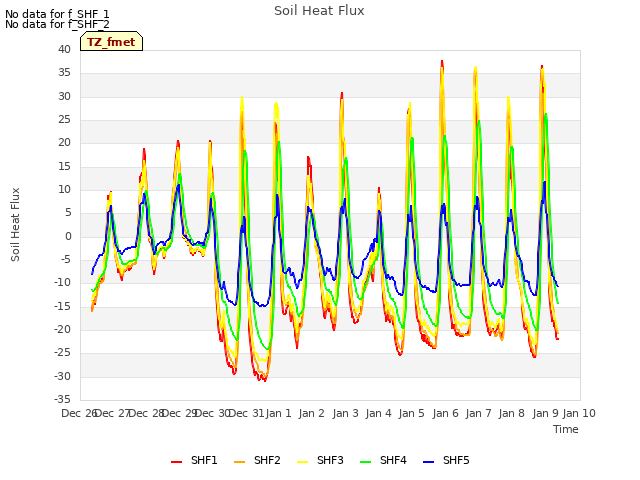640x480 pixels.
Task: Click the Jan 7 x-axis tick label
Action: point(478,413)
